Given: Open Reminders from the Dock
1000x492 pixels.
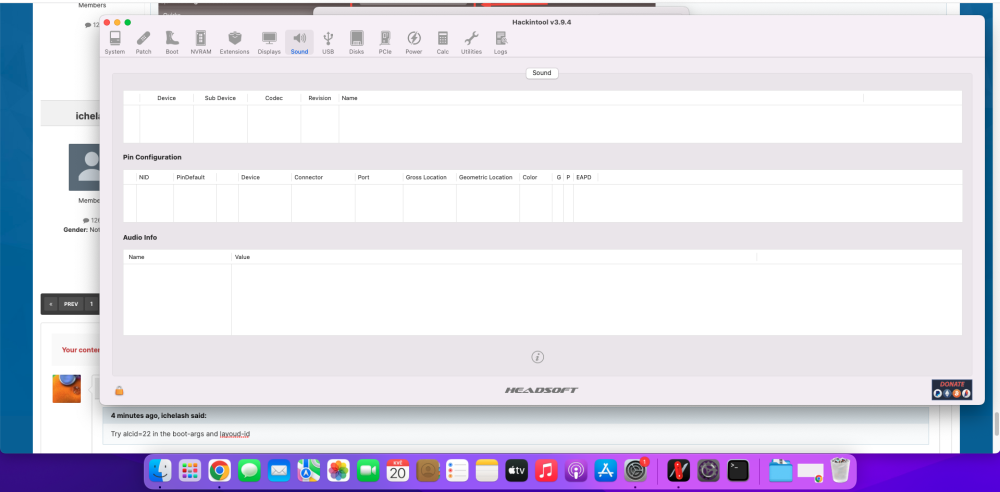Looking at the screenshot, I should pos(457,471).
